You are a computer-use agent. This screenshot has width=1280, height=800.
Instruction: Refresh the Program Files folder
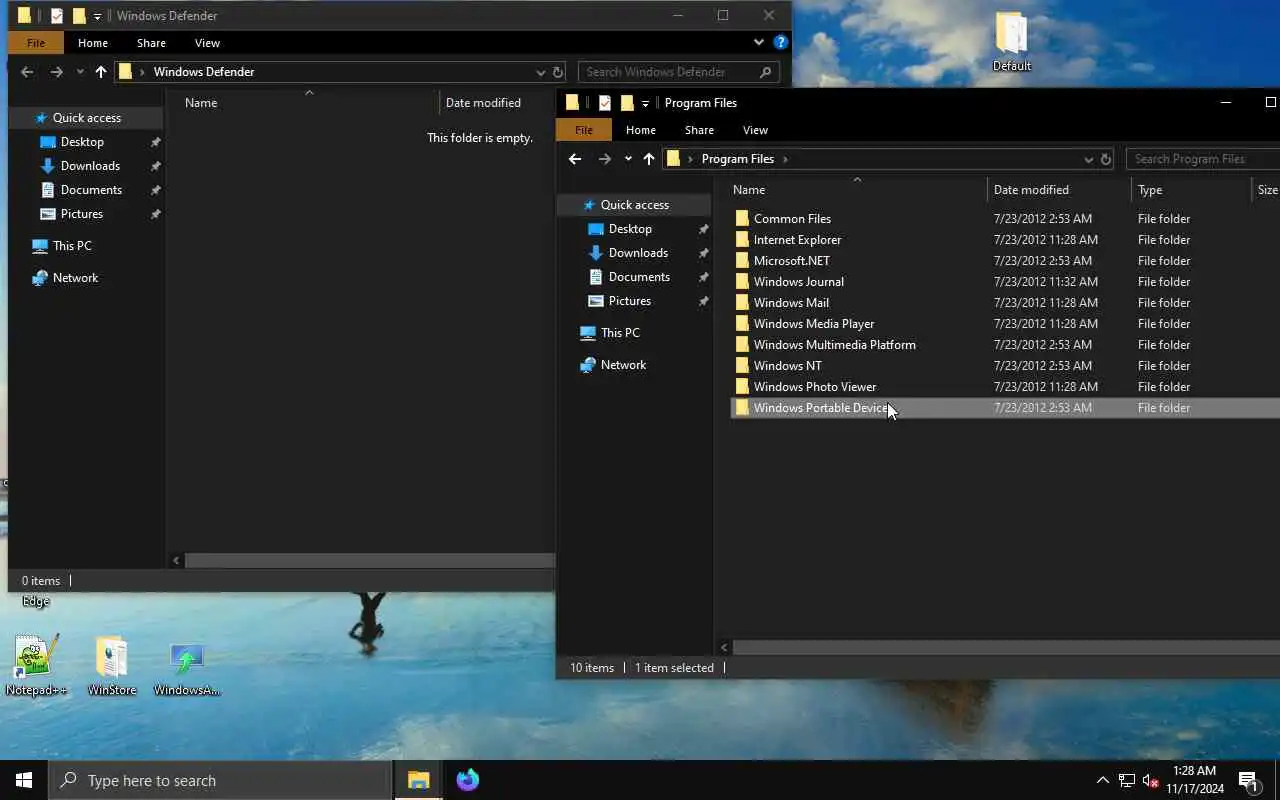pos(1106,159)
